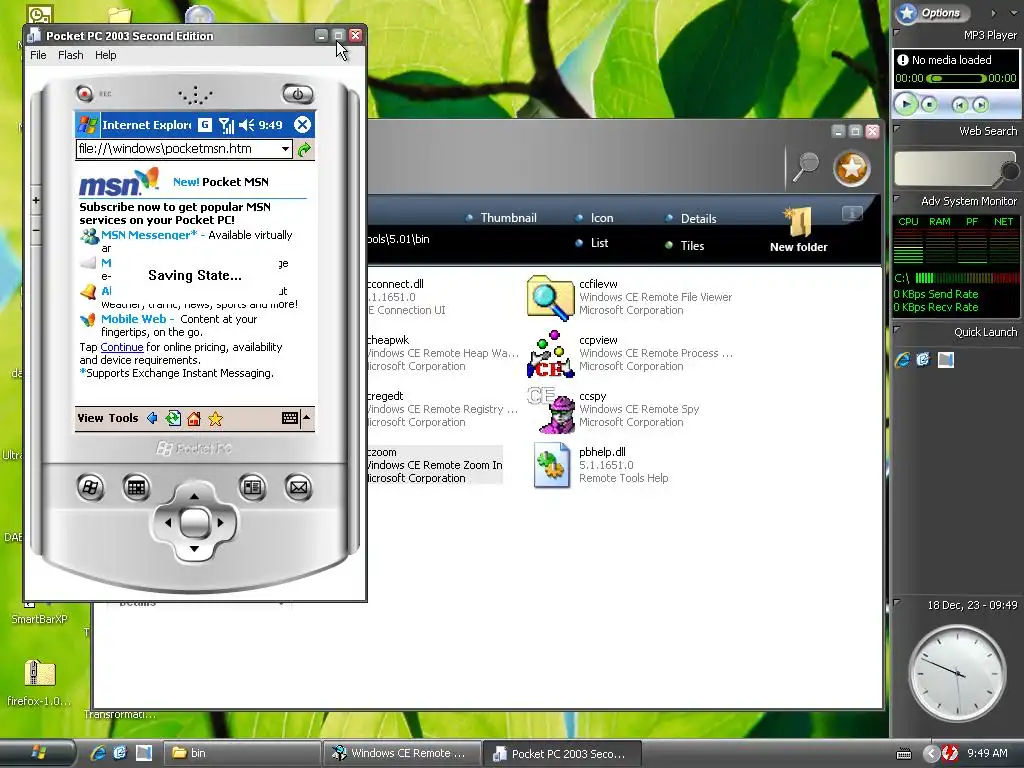Click the D-pad right arrow
This screenshot has height=768, width=1024.
(x=220, y=522)
